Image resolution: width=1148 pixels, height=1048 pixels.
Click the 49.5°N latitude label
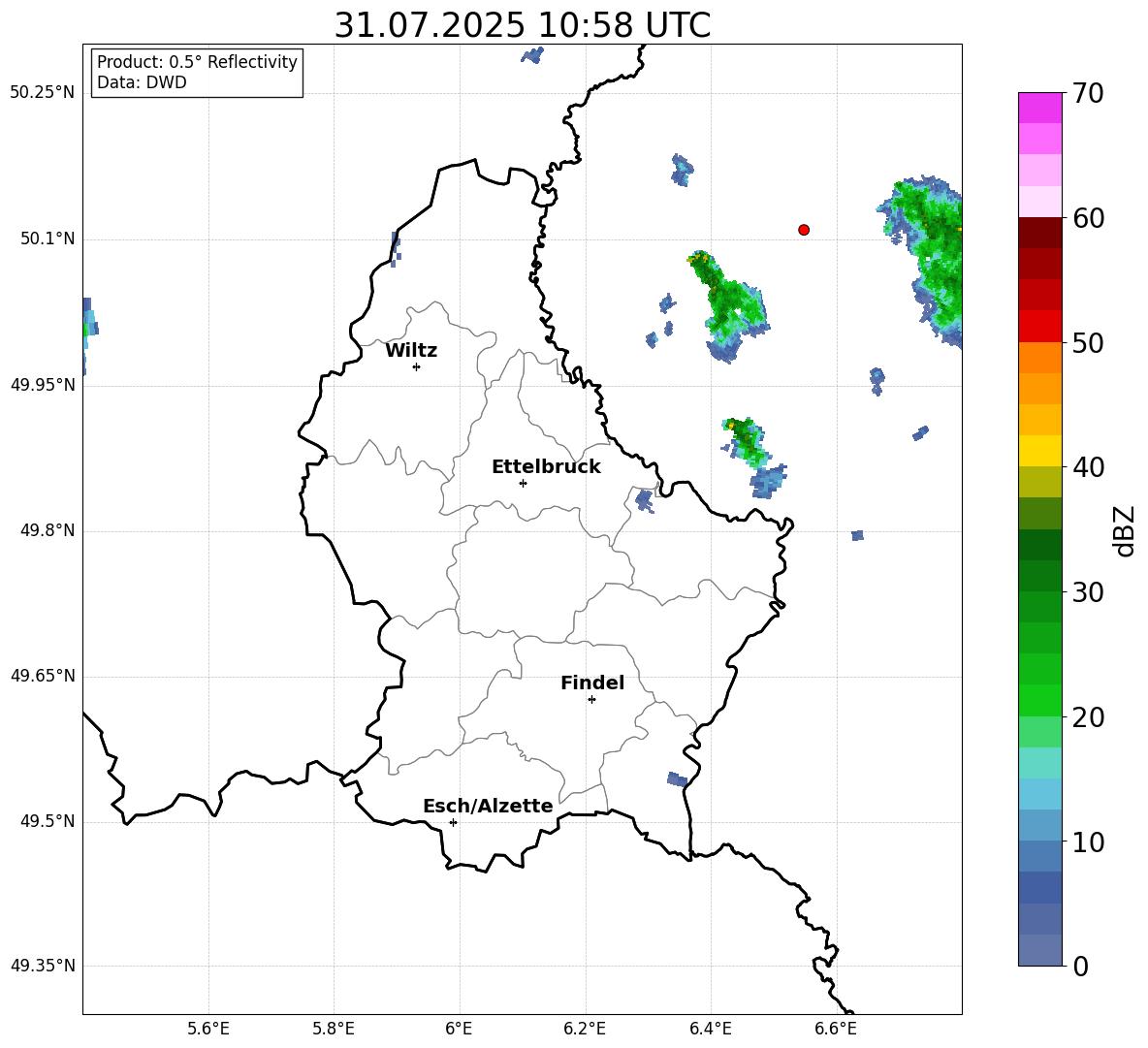48,821
